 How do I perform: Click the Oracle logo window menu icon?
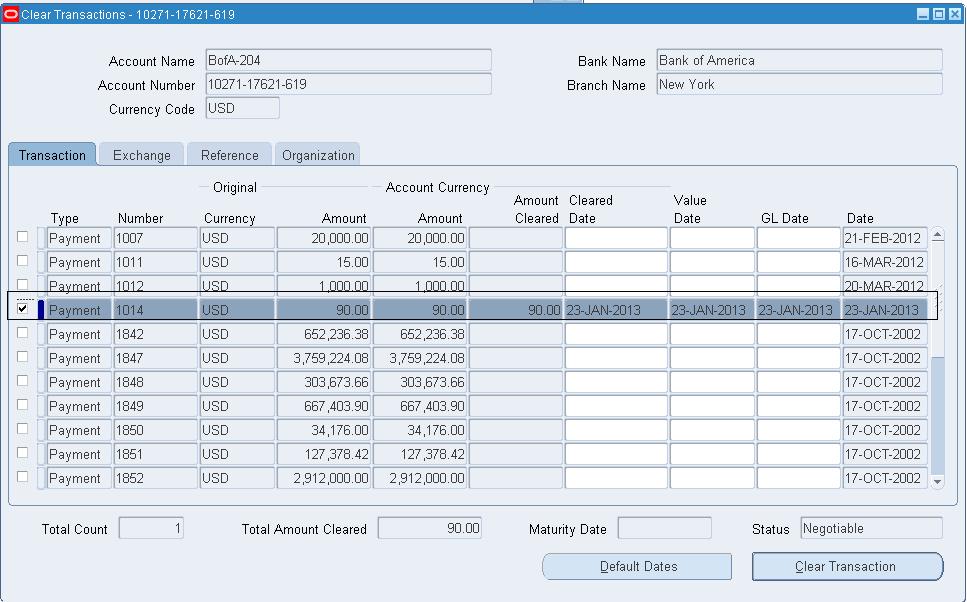click(x=12, y=14)
